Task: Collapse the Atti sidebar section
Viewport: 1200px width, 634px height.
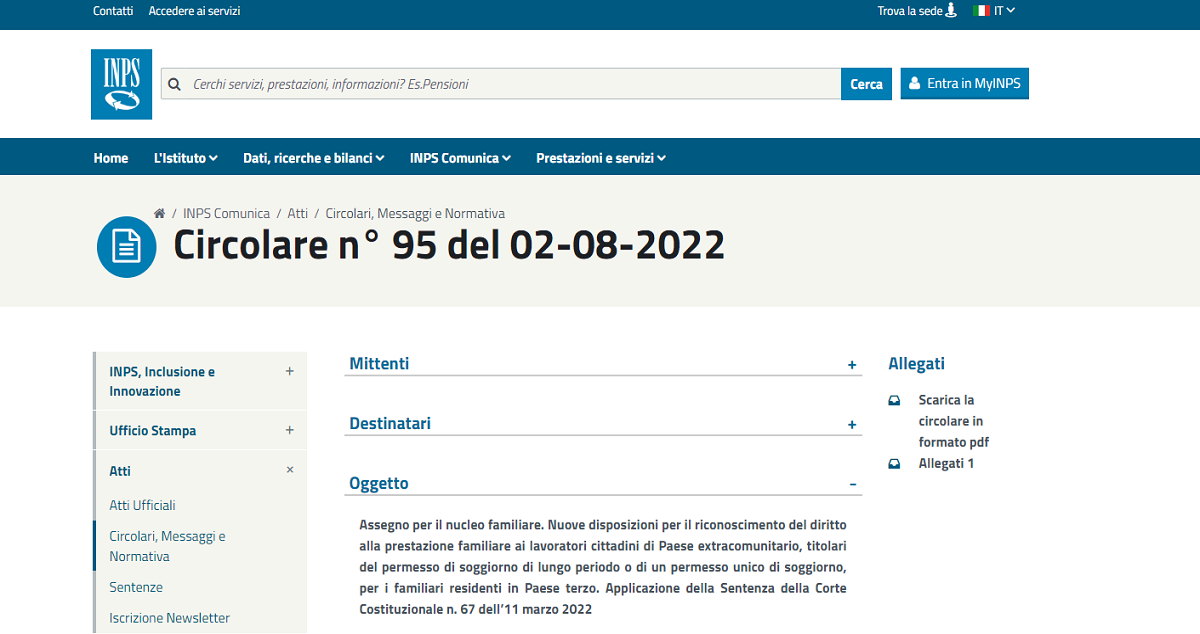Action: point(290,470)
